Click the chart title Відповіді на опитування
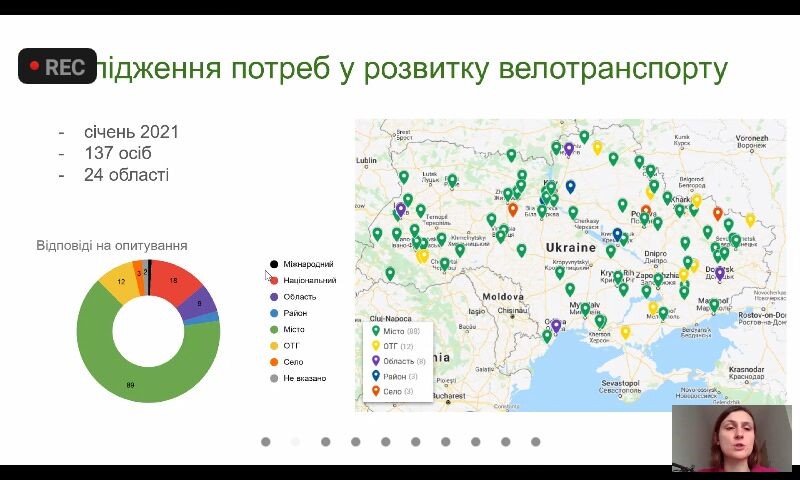Viewport: 800px width, 480px height. (x=112, y=245)
